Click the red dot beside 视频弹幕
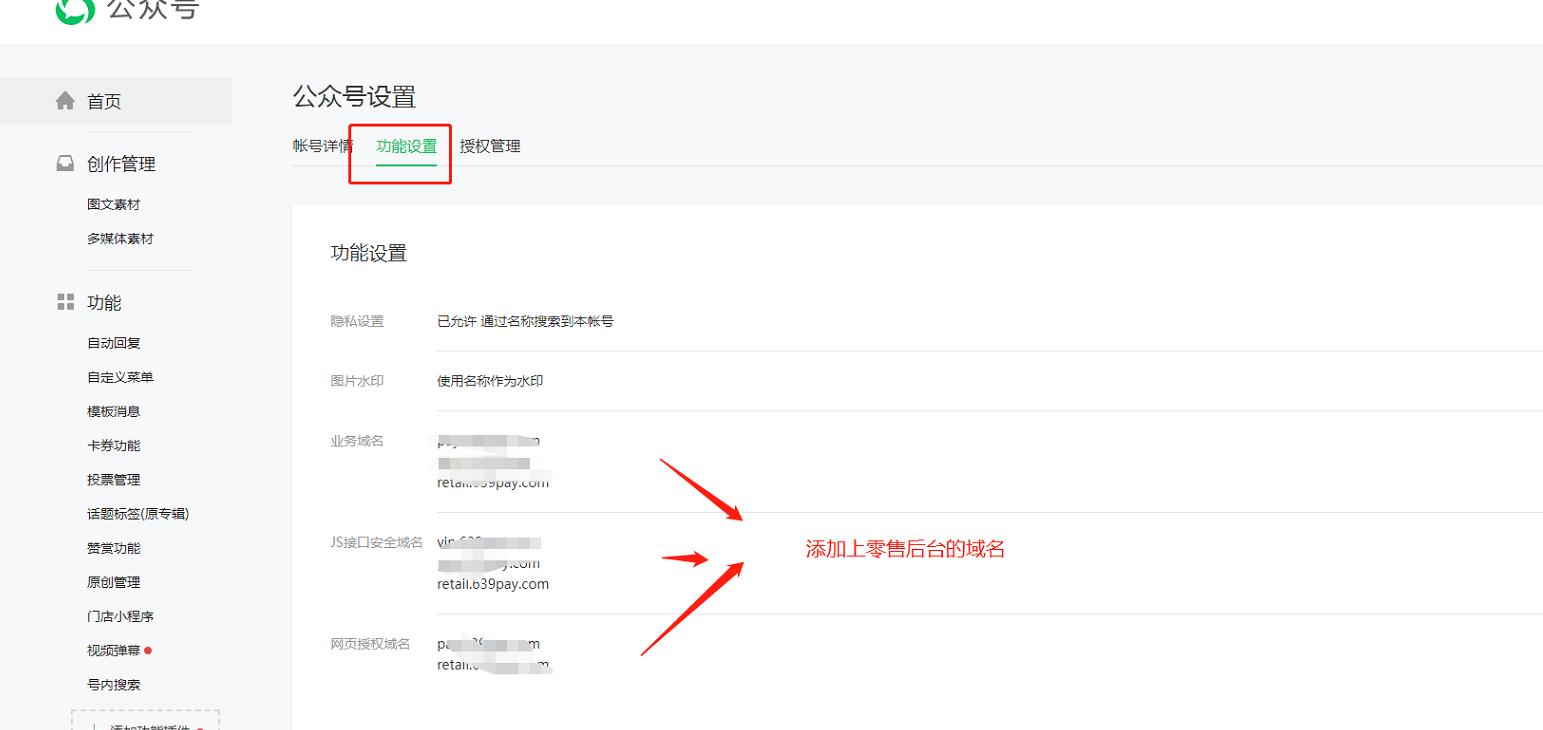1543x730 pixels. pyautogui.click(x=148, y=650)
